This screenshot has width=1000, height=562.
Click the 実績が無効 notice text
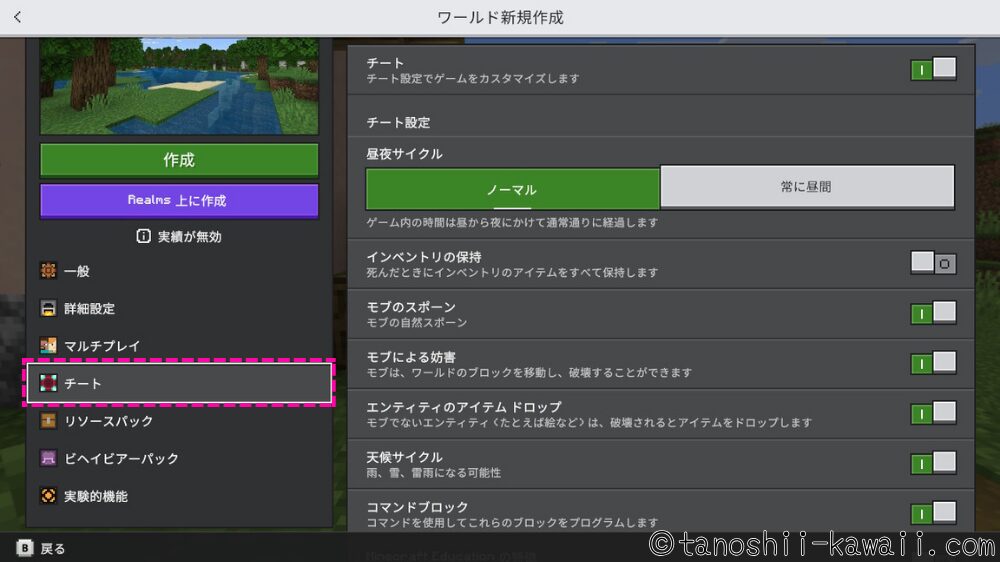pyautogui.click(x=189, y=237)
